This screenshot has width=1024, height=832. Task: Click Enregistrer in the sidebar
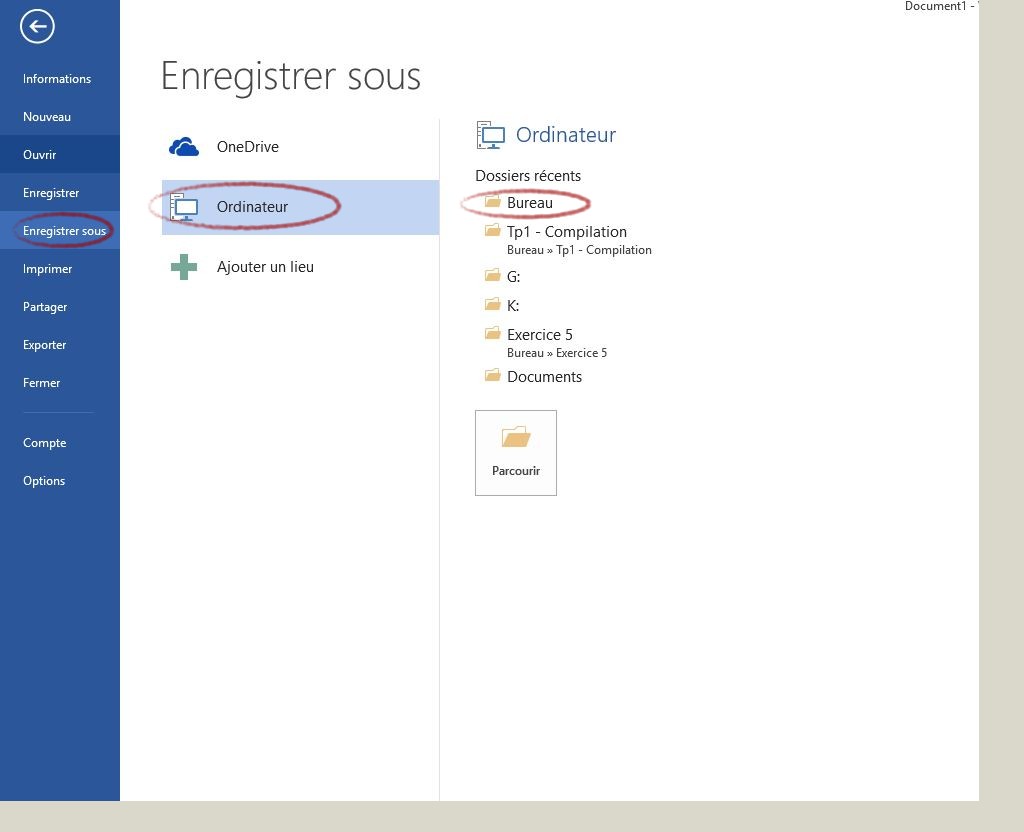pyautogui.click(x=51, y=193)
